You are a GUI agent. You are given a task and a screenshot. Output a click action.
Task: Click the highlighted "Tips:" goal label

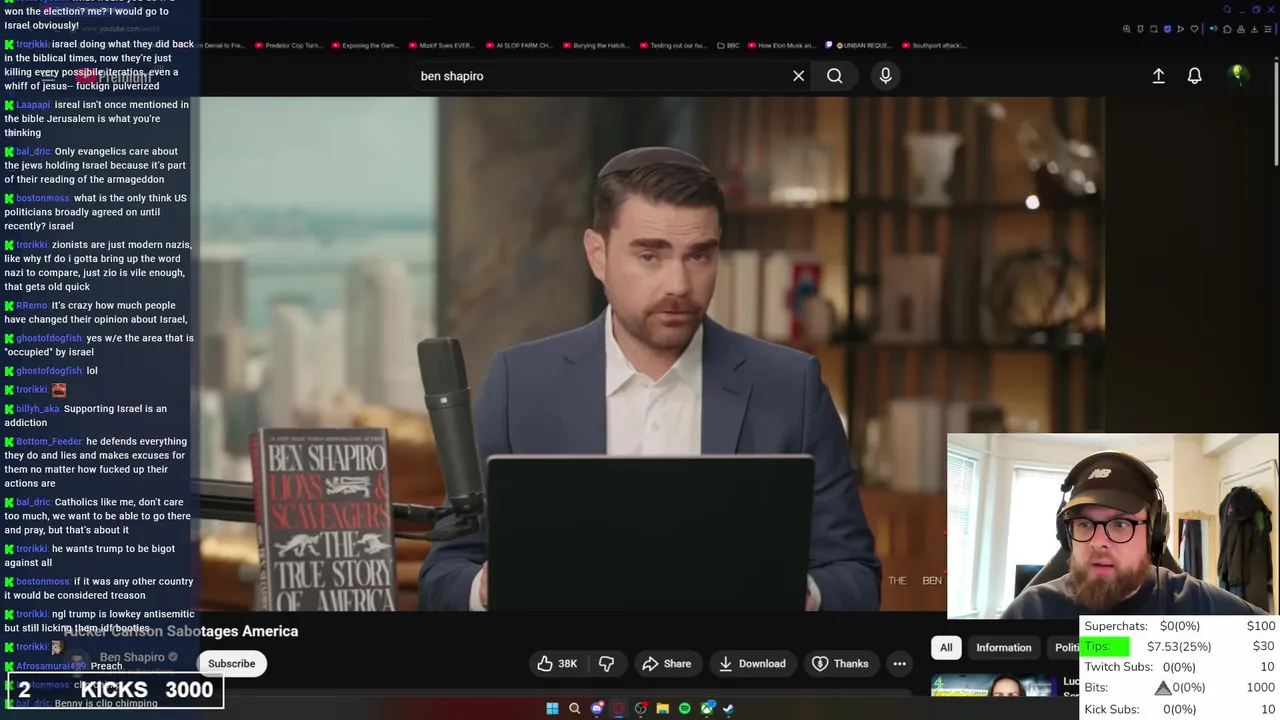pos(1105,646)
